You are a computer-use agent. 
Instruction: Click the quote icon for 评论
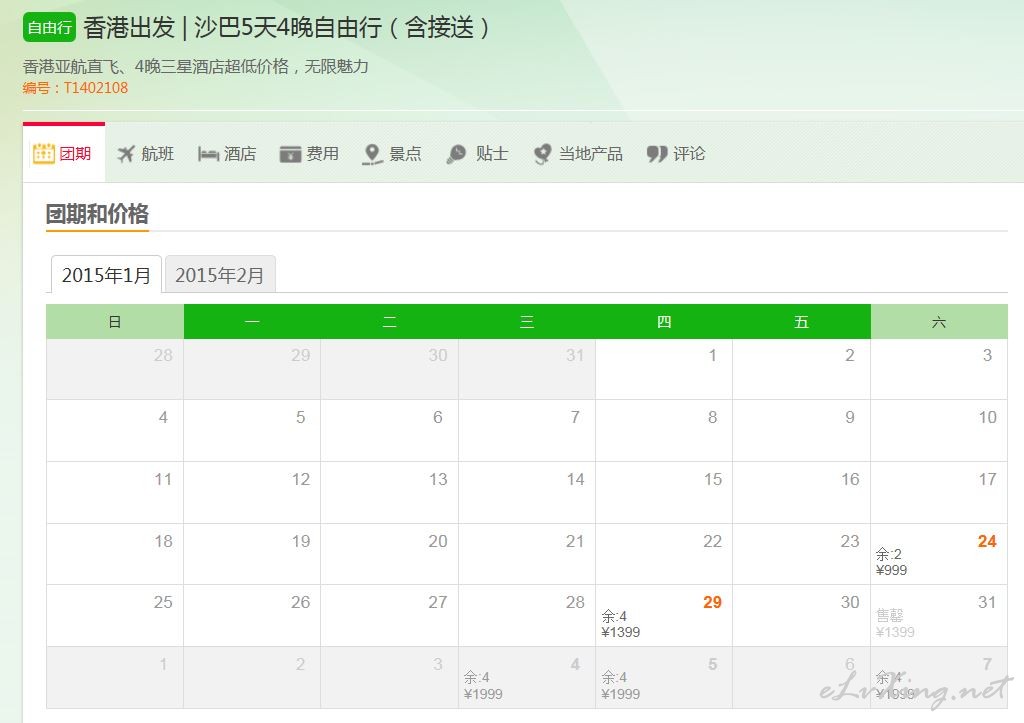(657, 154)
